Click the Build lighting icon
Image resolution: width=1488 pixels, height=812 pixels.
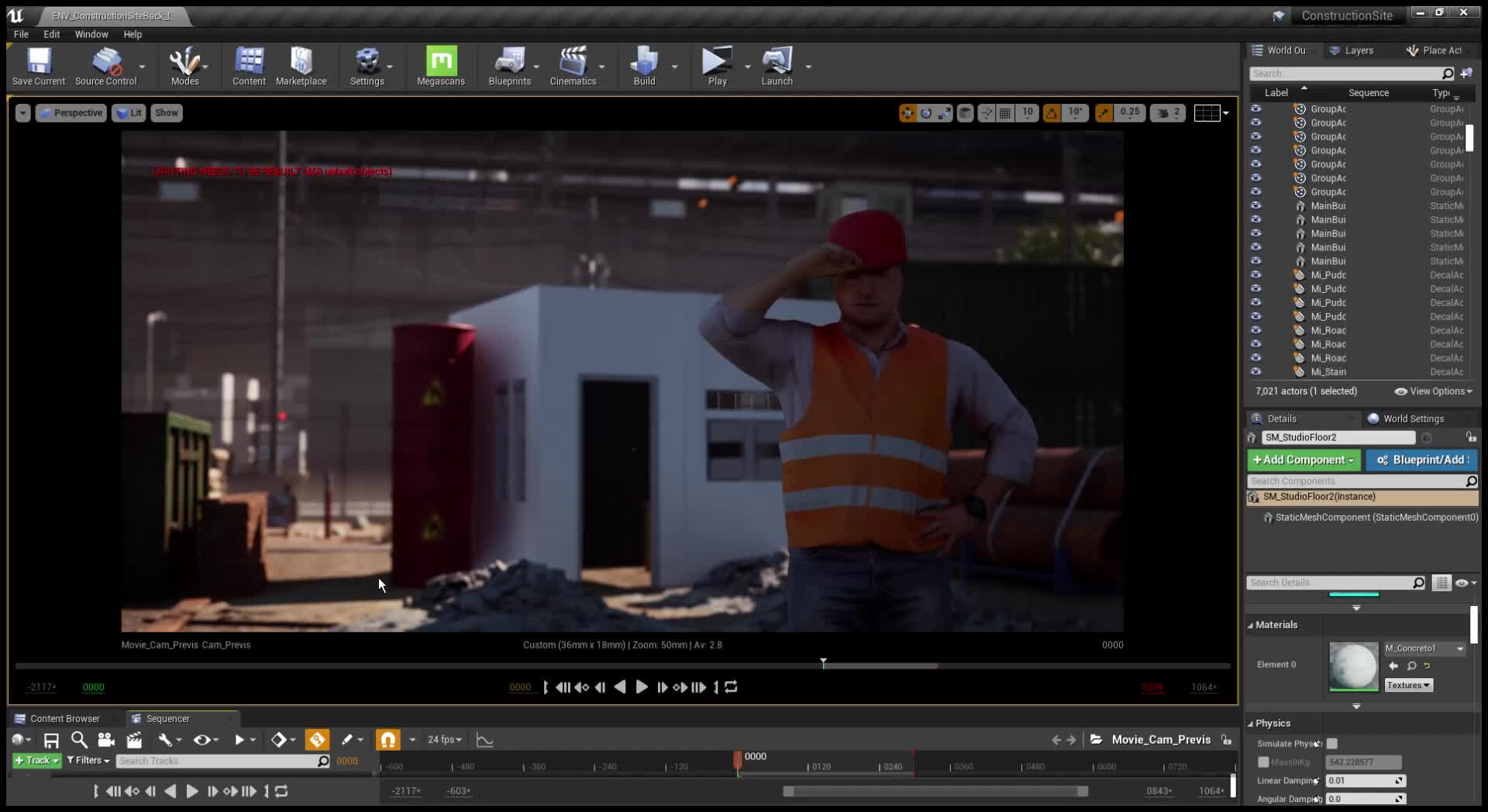(643, 62)
